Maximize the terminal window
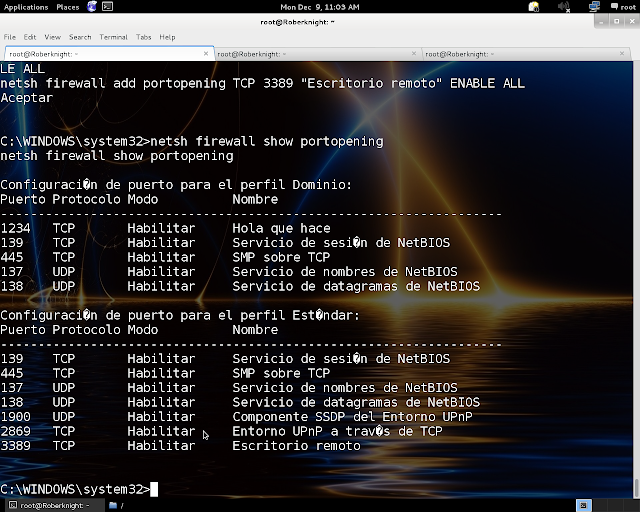The width and height of the screenshot is (640, 512). (x=617, y=22)
